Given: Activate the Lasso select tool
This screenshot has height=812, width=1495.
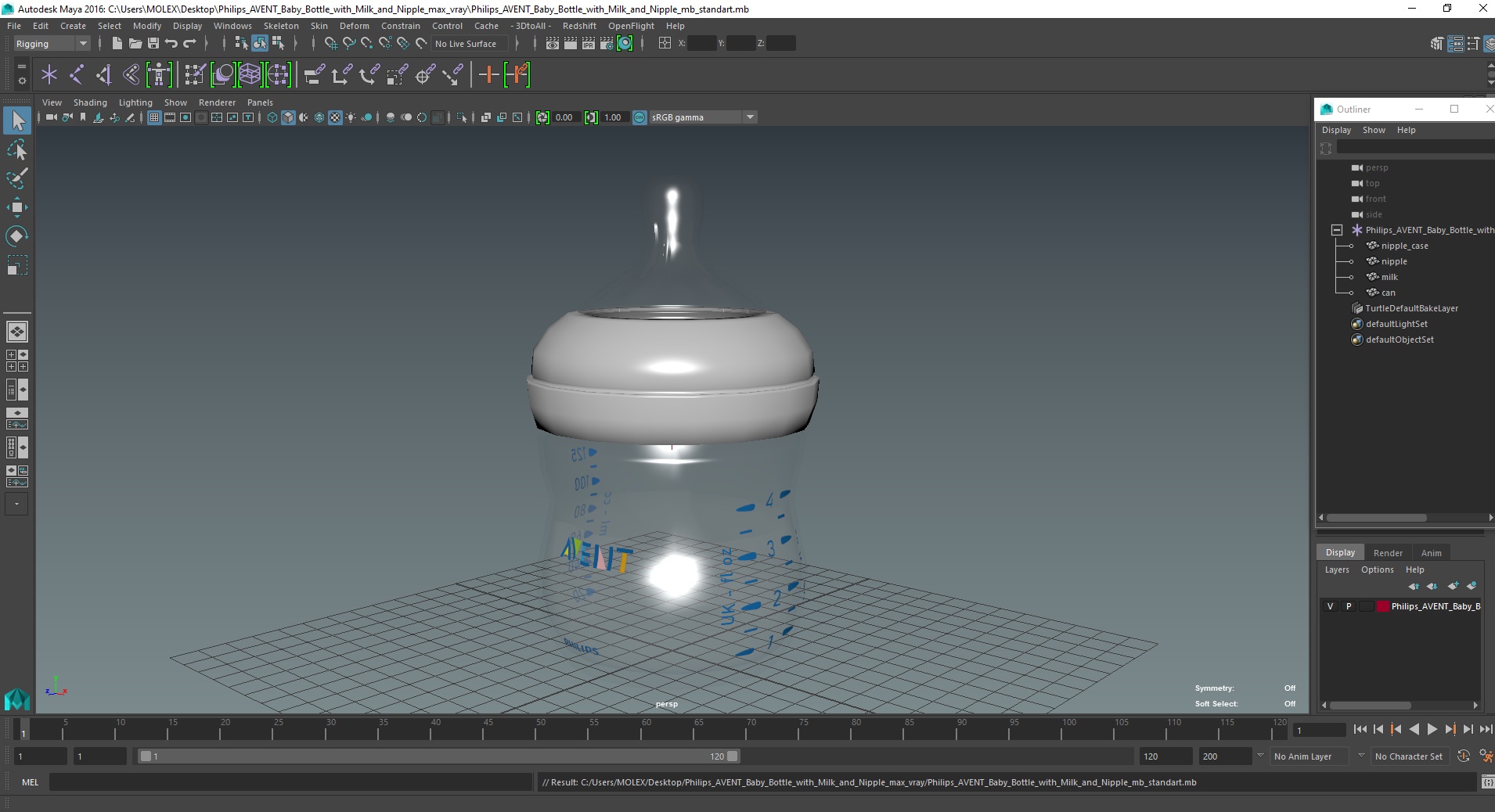Looking at the screenshot, I should click(x=17, y=149).
